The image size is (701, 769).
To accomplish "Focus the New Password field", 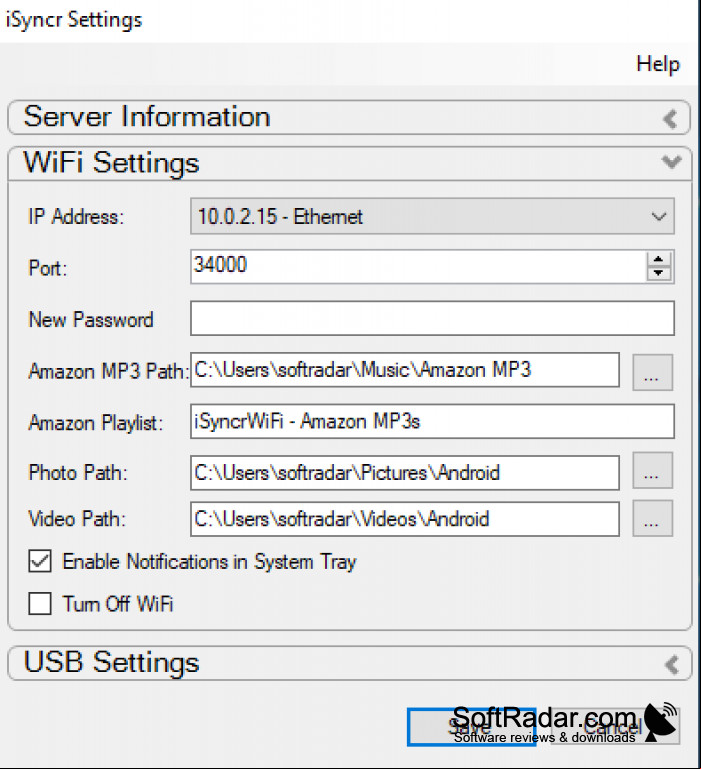I will 432,318.
